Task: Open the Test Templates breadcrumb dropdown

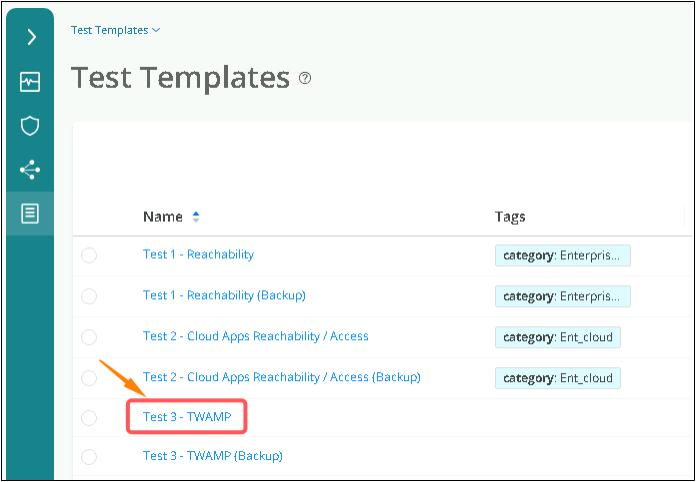Action: tap(115, 30)
